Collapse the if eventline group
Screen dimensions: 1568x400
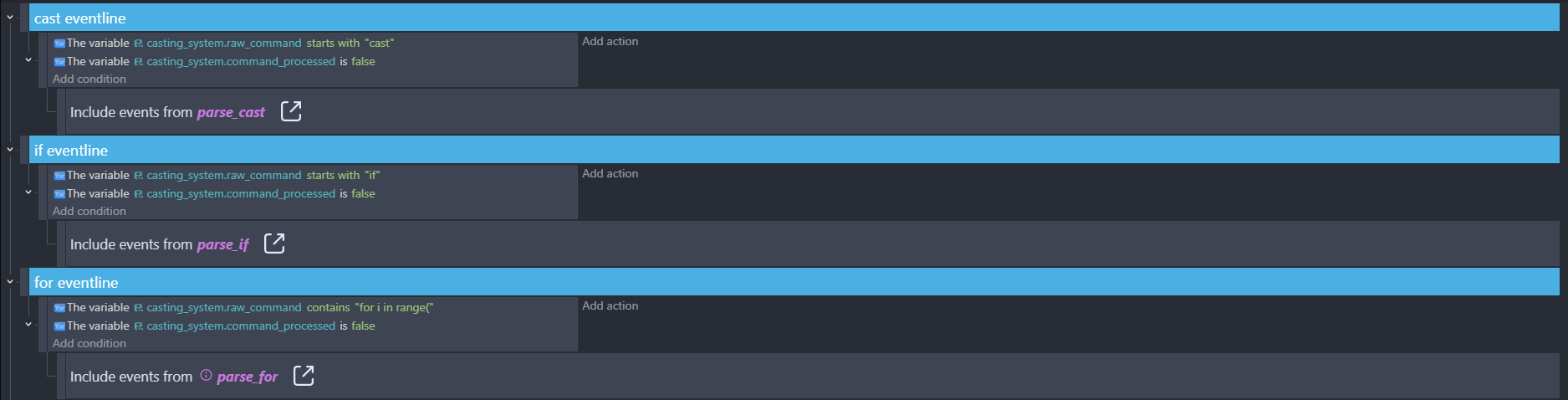(10, 150)
